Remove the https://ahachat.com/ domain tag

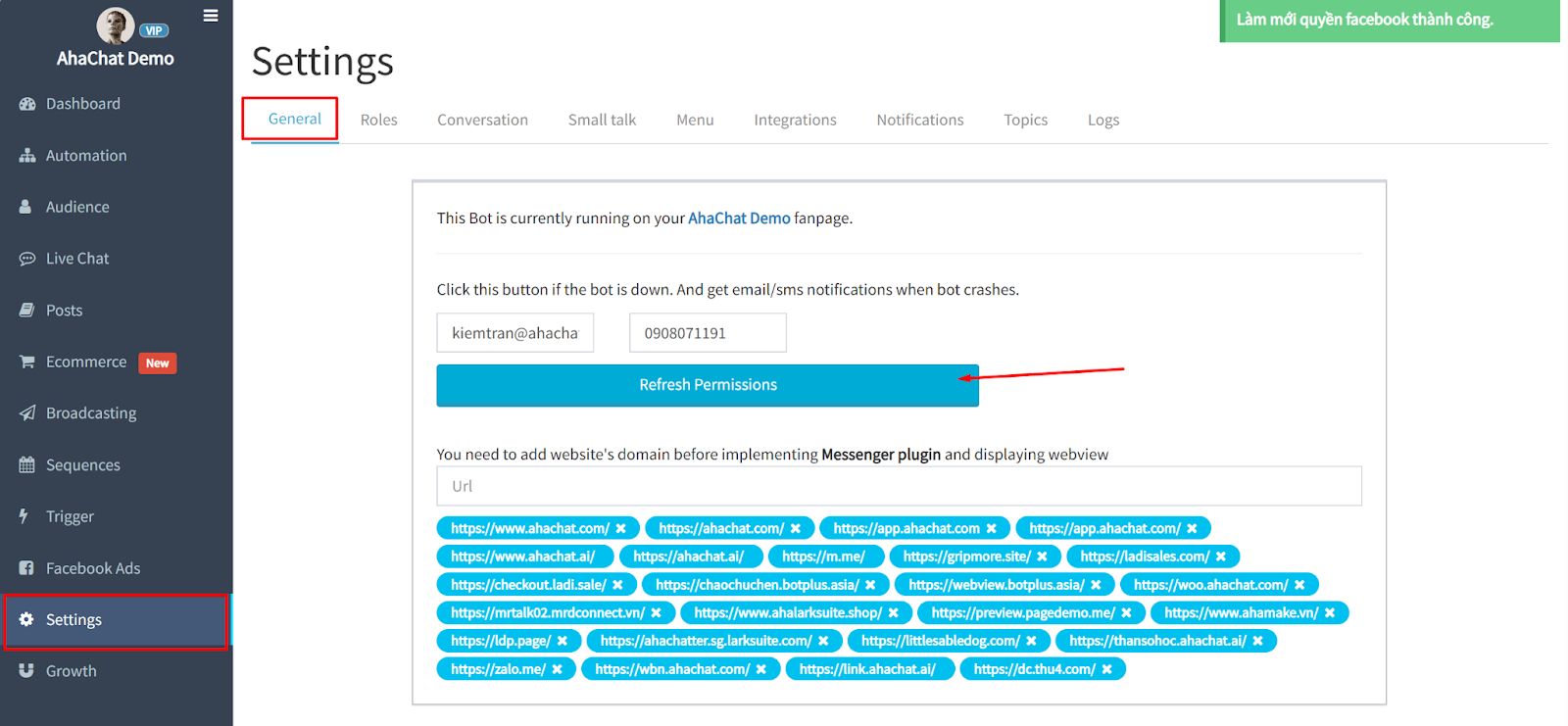pos(796,529)
